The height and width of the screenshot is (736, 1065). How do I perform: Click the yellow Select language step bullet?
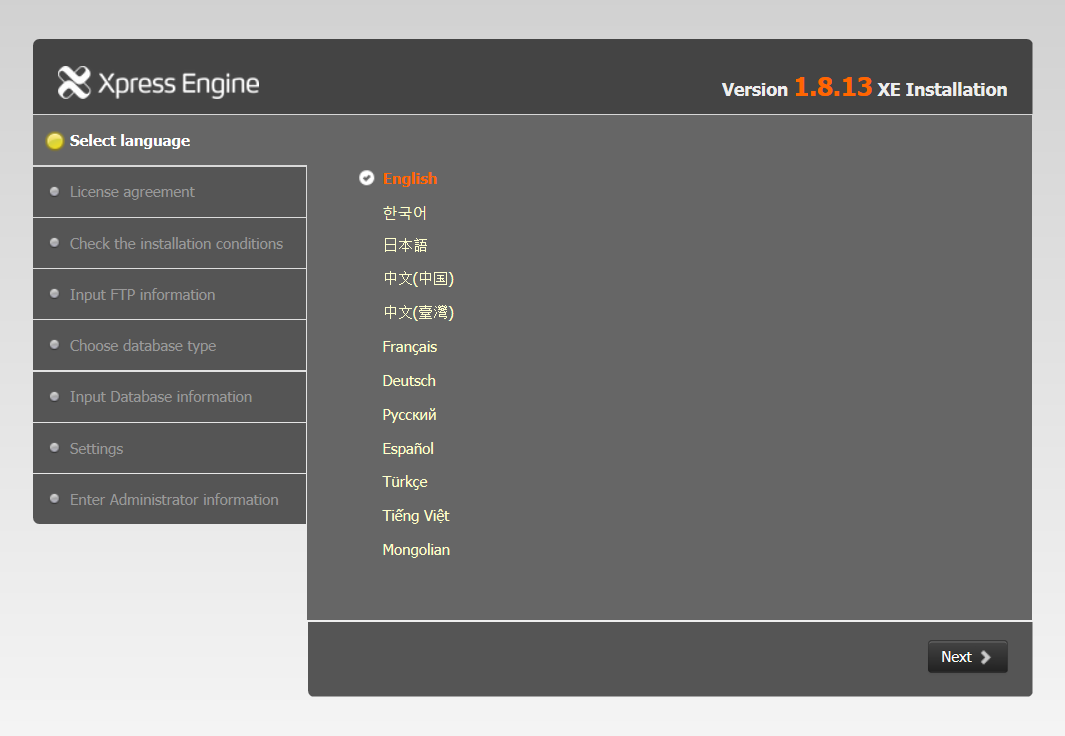tap(55, 141)
